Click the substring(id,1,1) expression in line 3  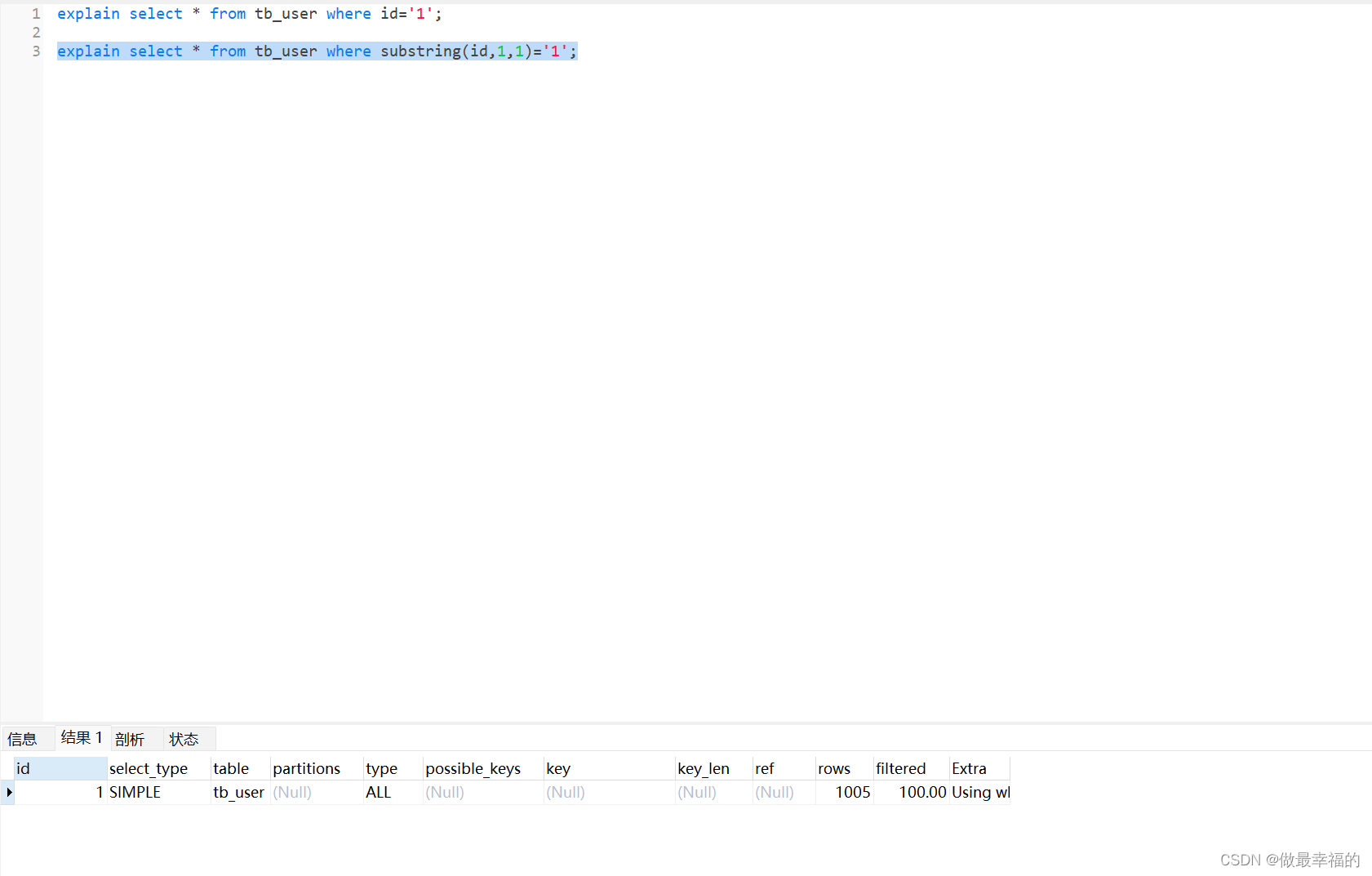pos(455,51)
